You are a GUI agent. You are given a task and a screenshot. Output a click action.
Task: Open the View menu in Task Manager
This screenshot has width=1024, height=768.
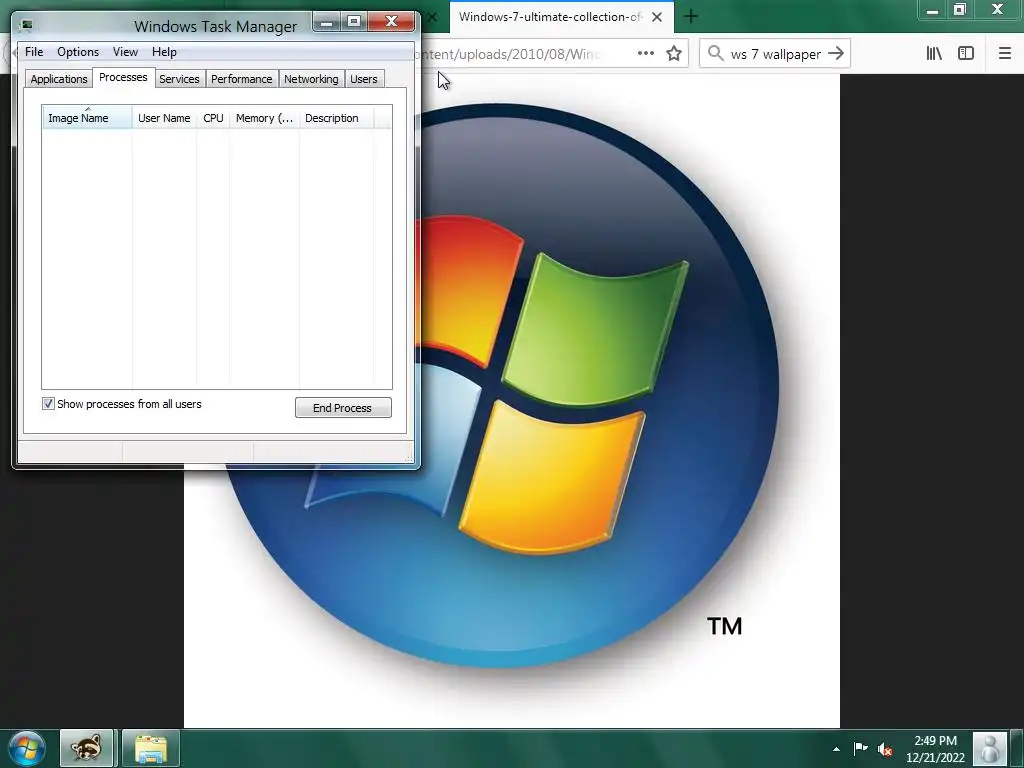click(x=125, y=52)
